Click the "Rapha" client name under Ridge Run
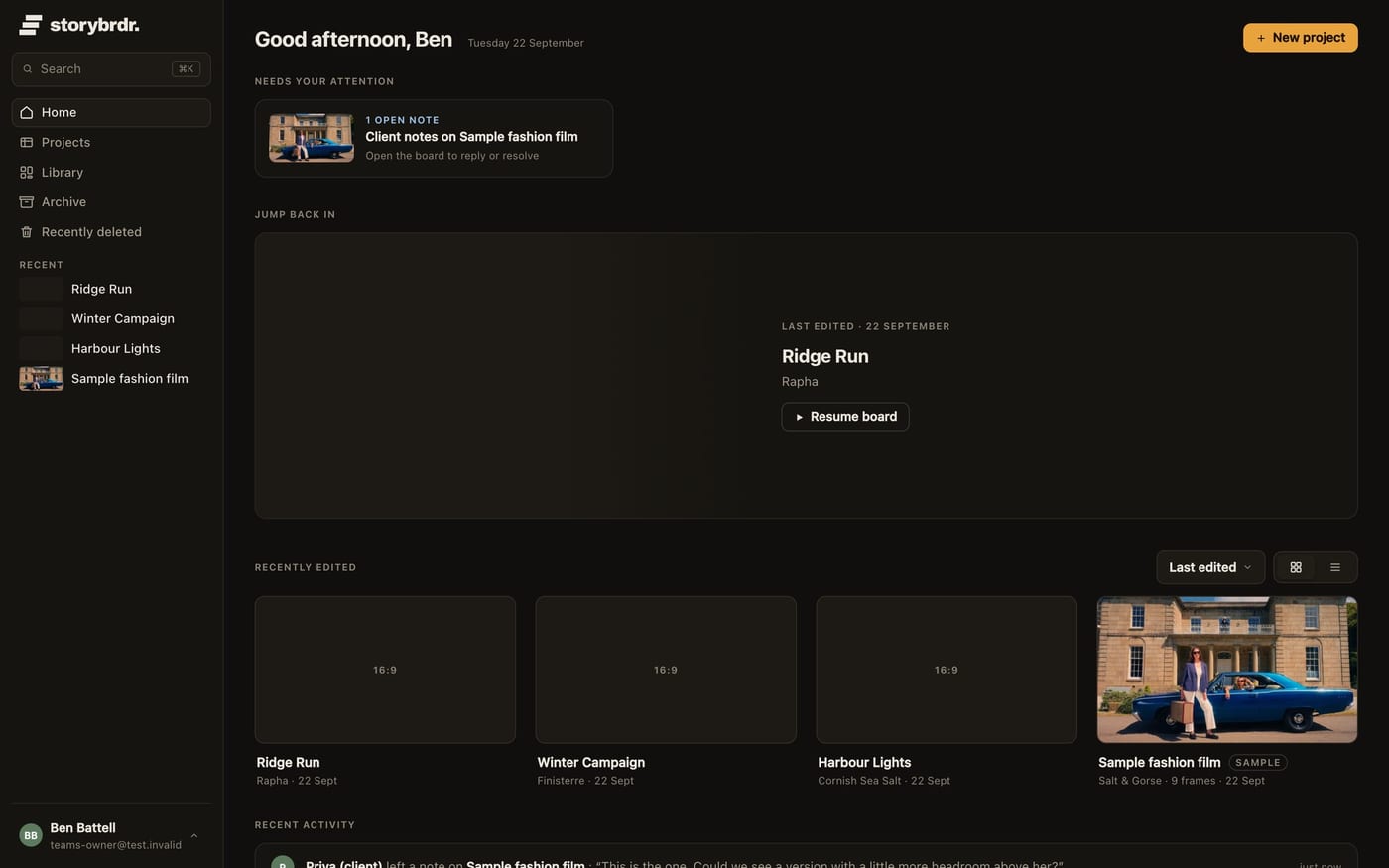Viewport: 1389px width, 868px height. [x=800, y=382]
